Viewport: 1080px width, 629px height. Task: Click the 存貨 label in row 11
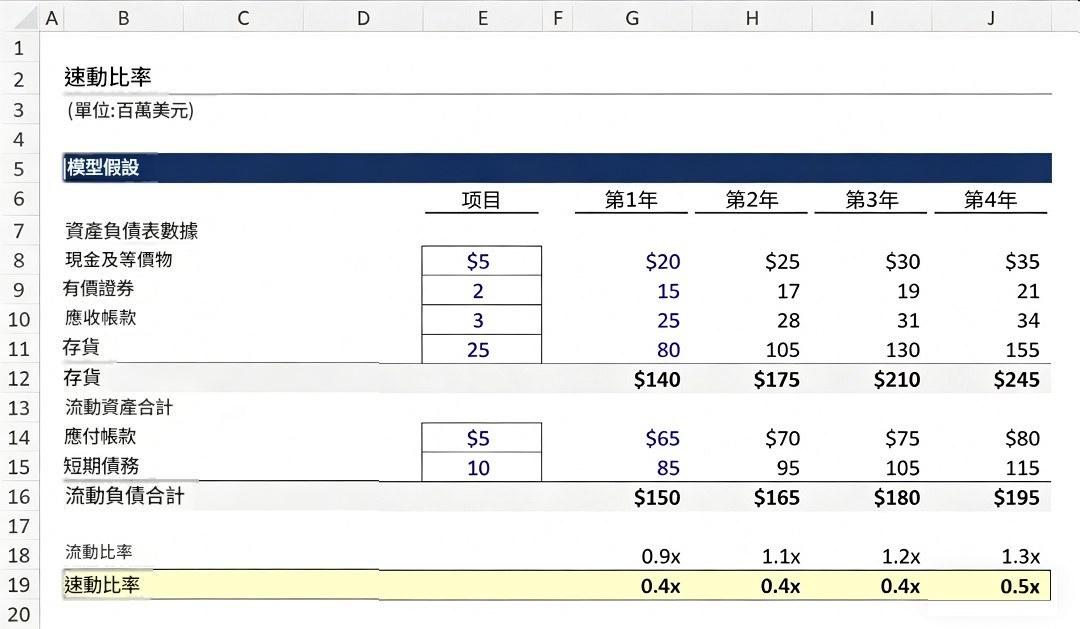click(81, 347)
